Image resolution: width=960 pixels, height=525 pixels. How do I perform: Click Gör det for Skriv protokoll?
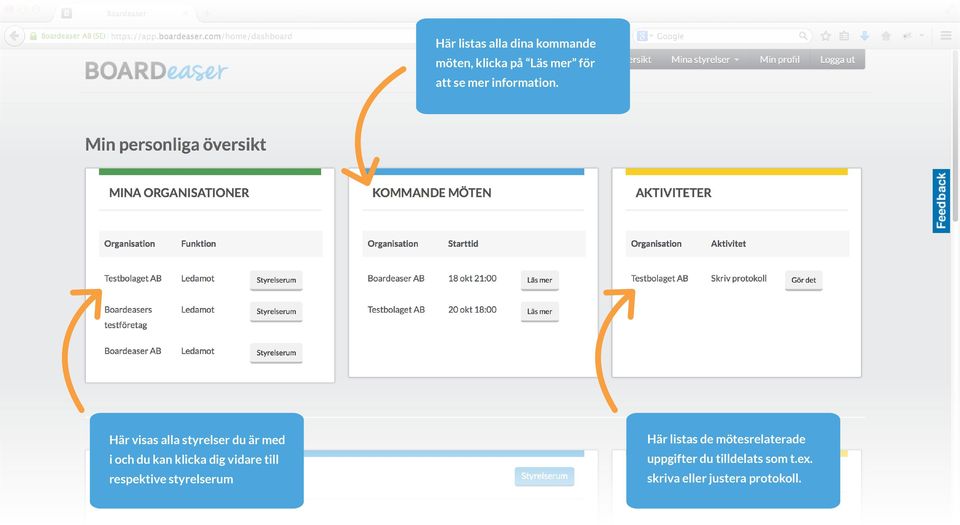tap(803, 280)
